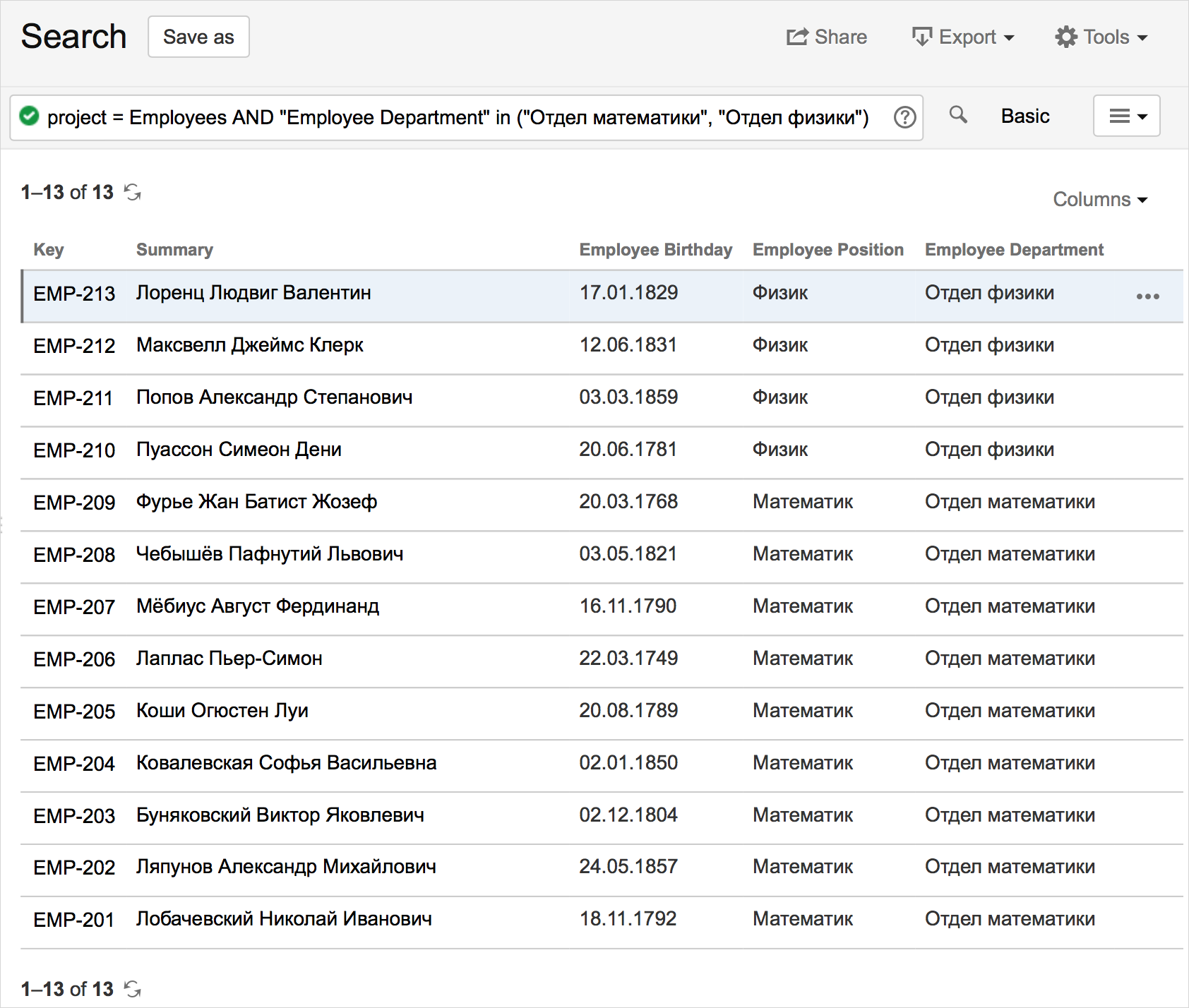The image size is (1189, 1008).
Task: Expand the Columns selector
Action: (1100, 200)
